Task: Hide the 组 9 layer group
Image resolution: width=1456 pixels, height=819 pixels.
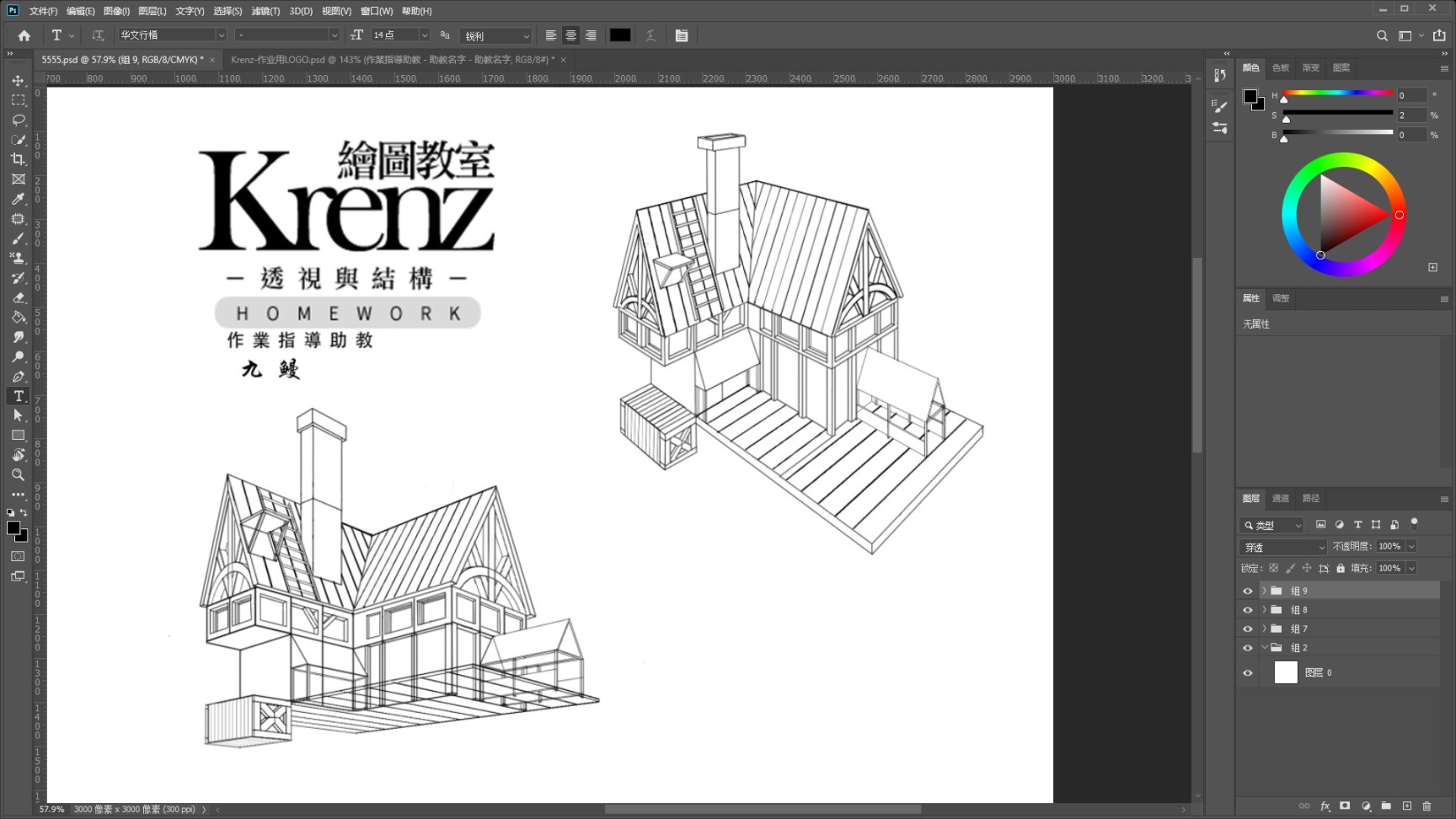Action: [1248, 591]
